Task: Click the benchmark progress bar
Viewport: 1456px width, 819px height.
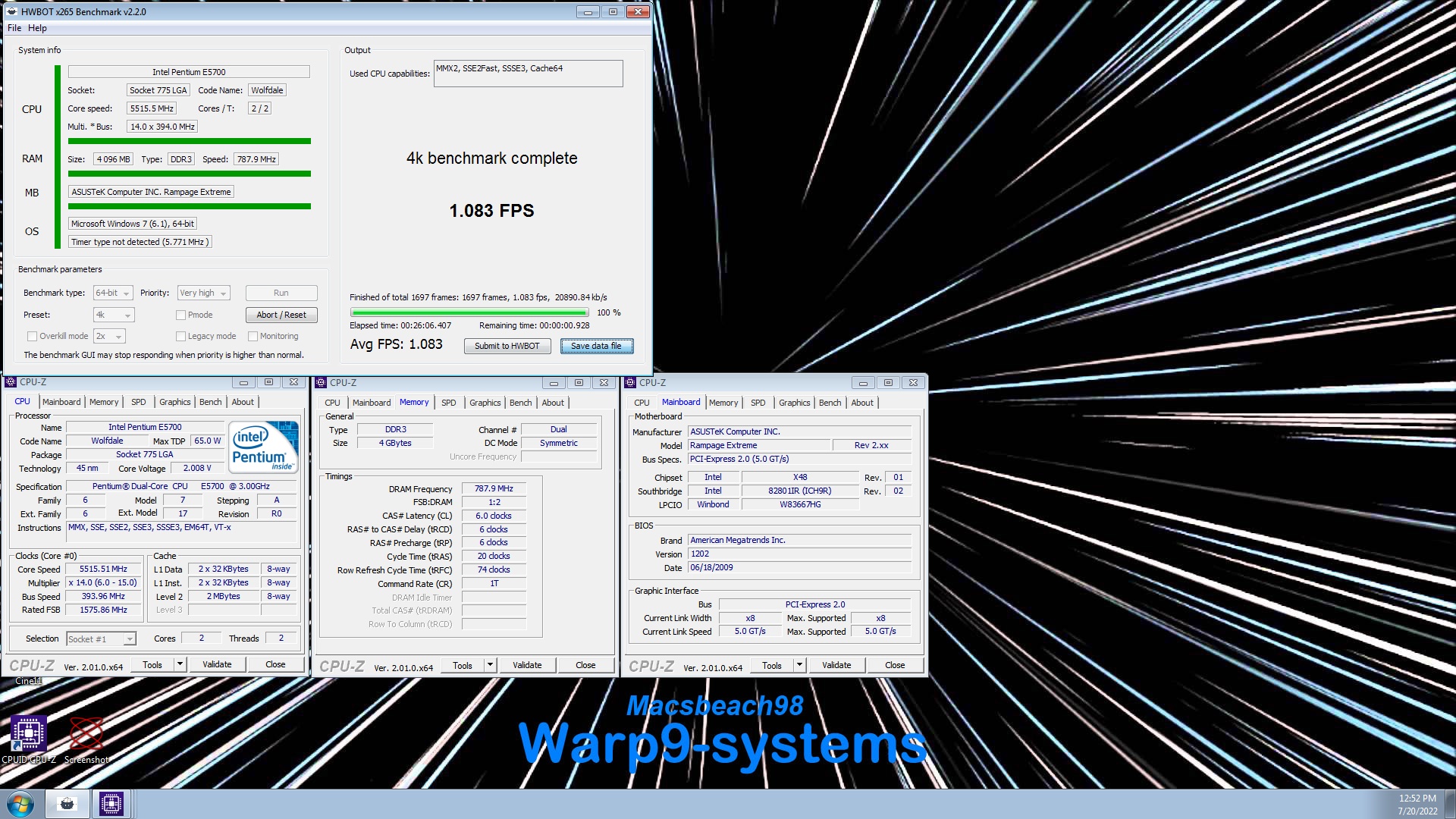Action: click(469, 312)
